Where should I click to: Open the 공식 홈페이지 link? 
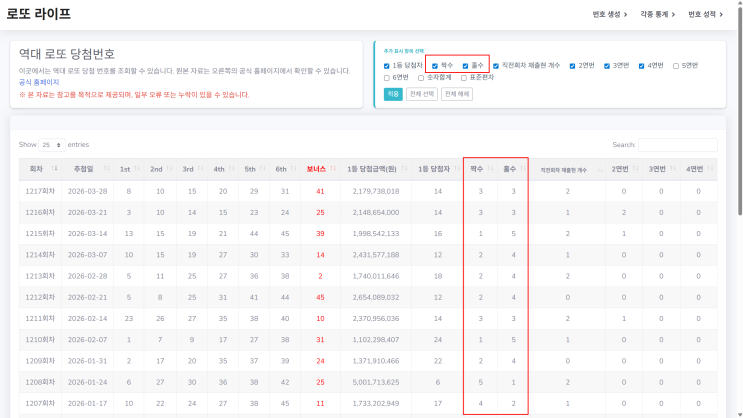point(39,82)
